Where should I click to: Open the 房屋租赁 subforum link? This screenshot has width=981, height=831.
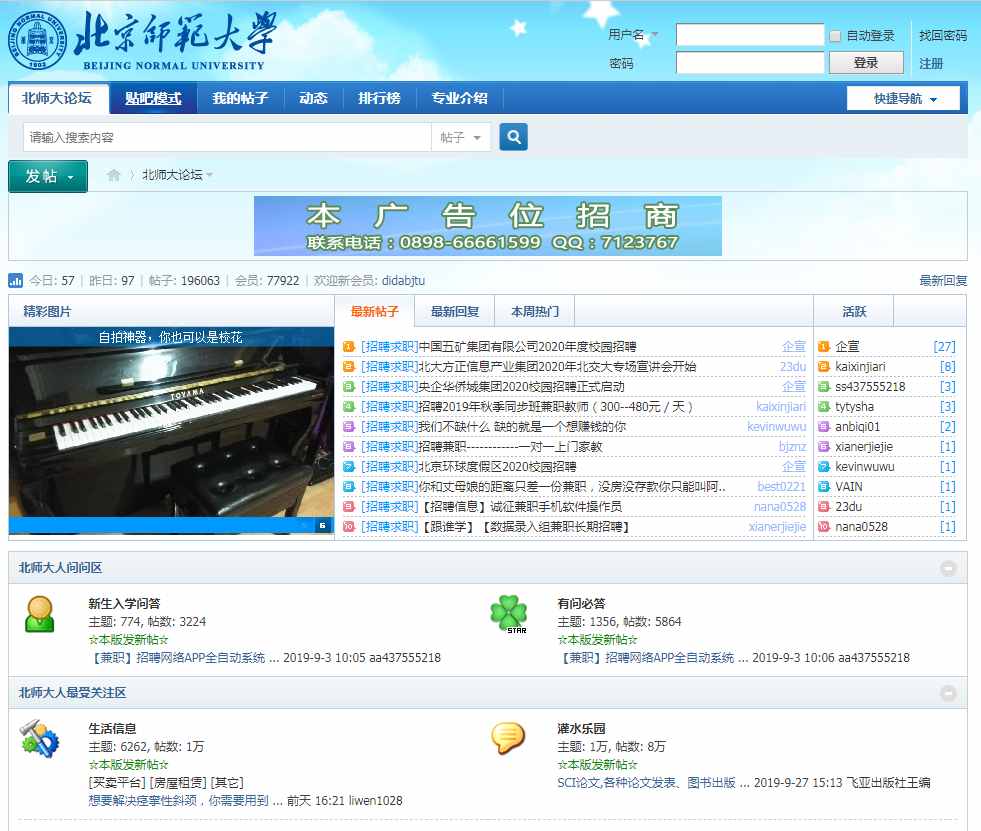(x=178, y=782)
